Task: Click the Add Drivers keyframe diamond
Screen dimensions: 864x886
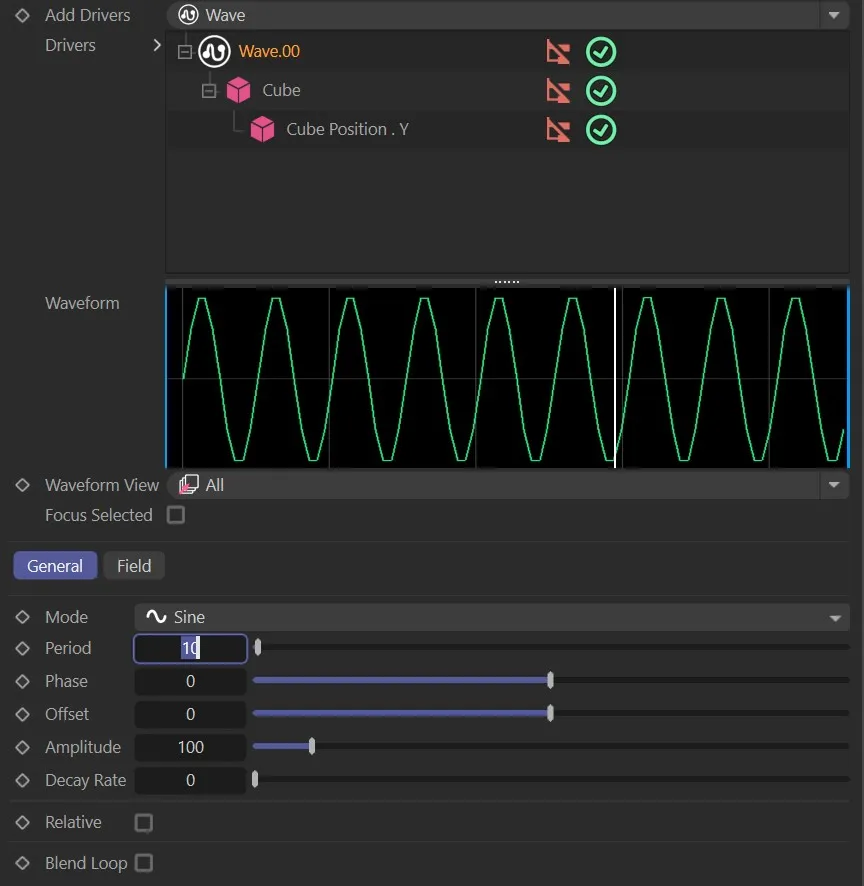Action: click(22, 16)
